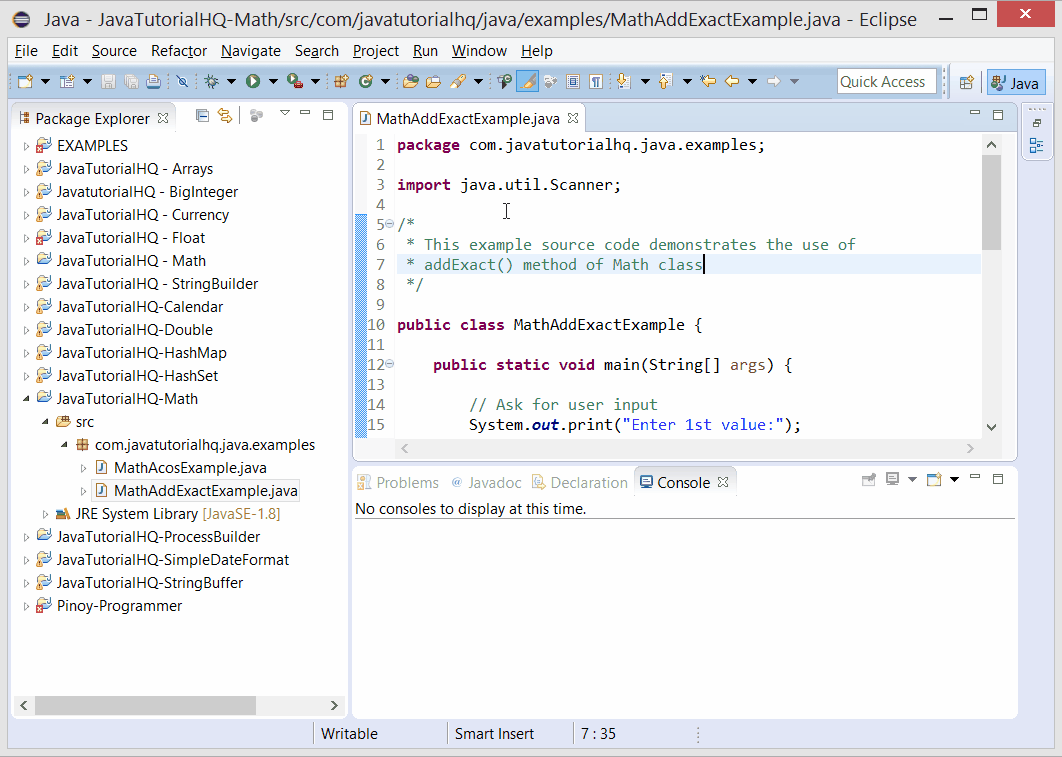1062x757 pixels.
Task: Toggle Mark Occurrences highlighter button
Action: [x=527, y=82]
